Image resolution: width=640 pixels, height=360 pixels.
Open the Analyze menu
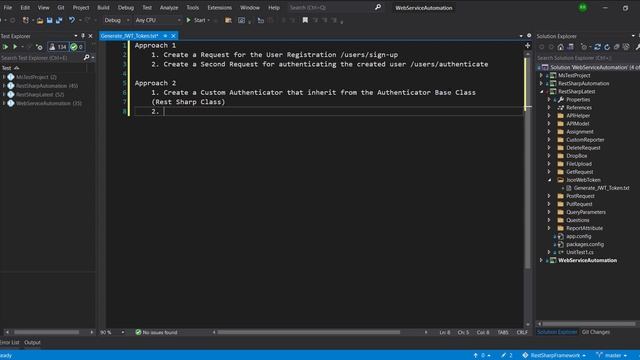point(169,7)
